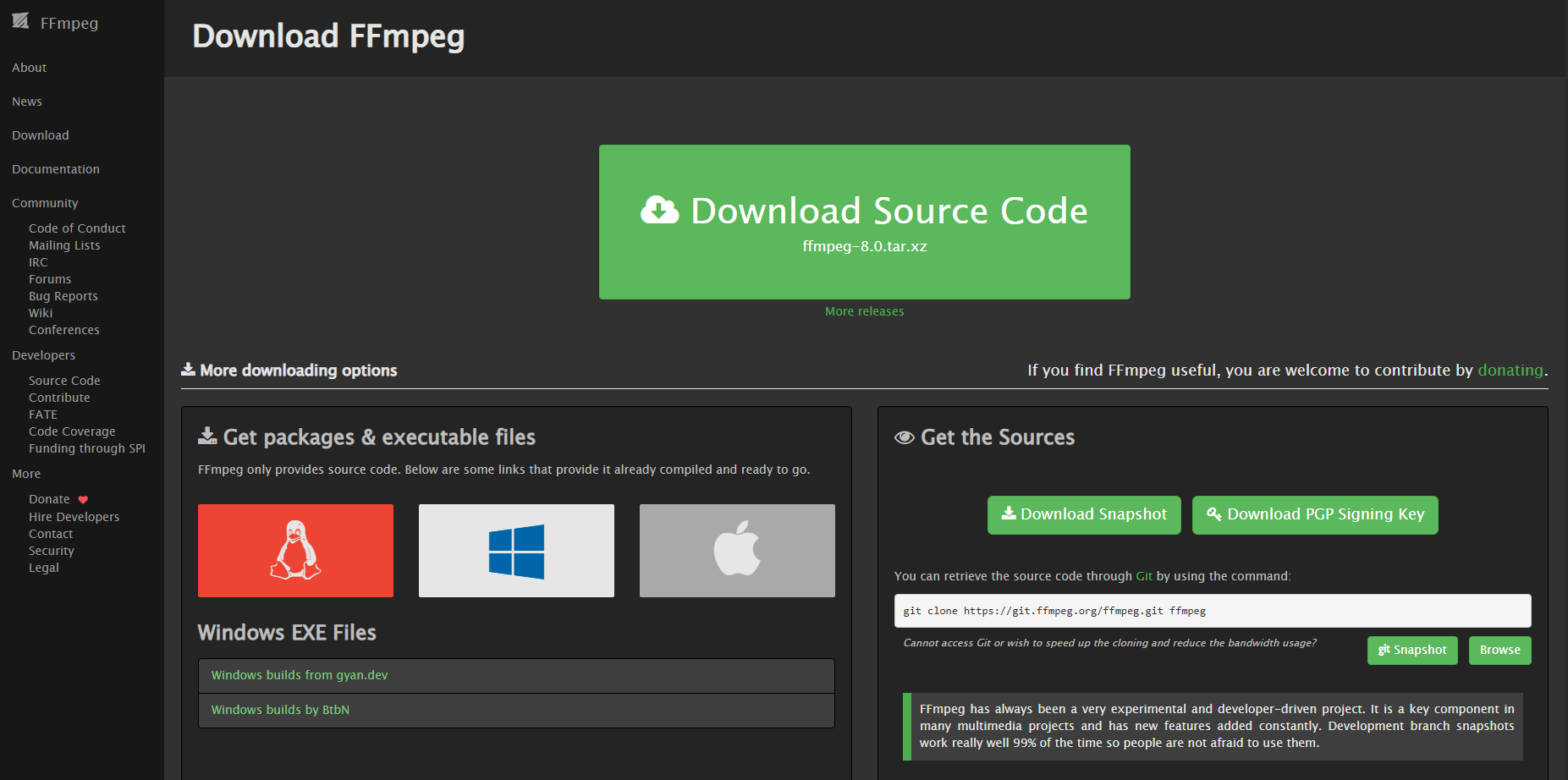The height and width of the screenshot is (780, 1568).
Task: Click the red heart icon beside Donate
Action: [83, 500]
